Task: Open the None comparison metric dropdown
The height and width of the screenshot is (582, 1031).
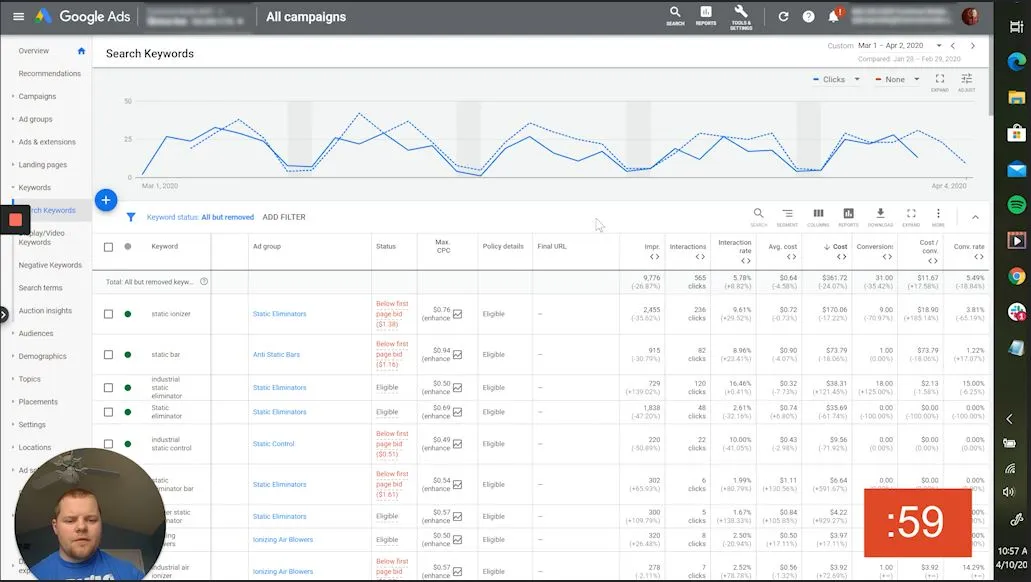Action: [897, 80]
